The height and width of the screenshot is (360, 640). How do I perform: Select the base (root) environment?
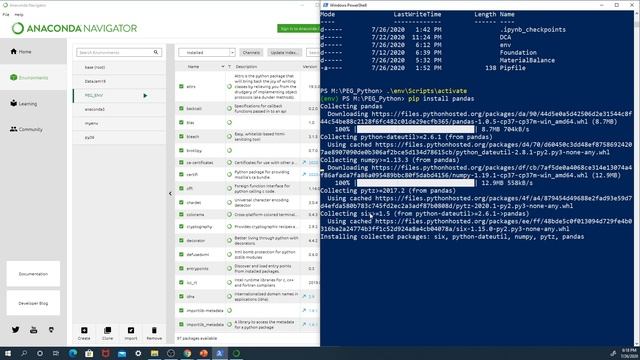click(x=119, y=67)
